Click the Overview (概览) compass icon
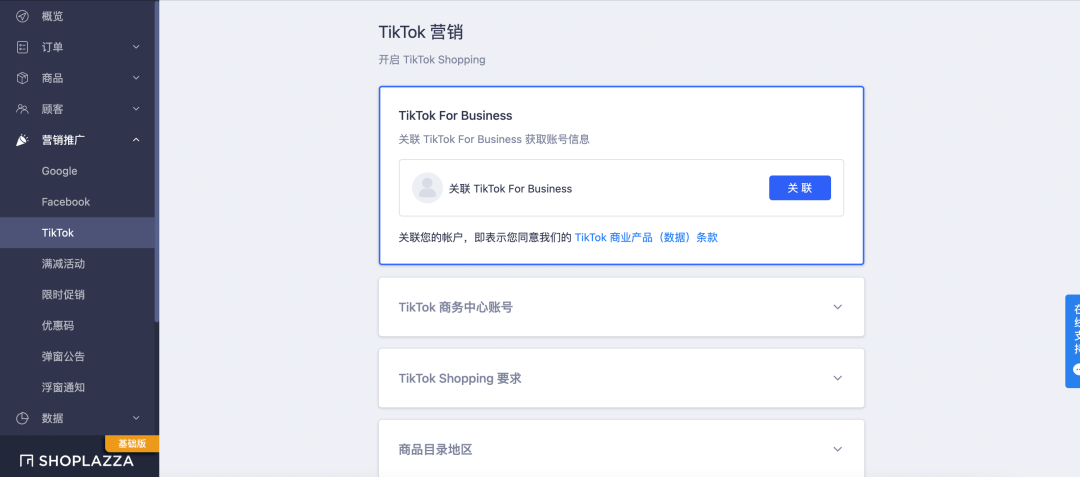 [22, 16]
